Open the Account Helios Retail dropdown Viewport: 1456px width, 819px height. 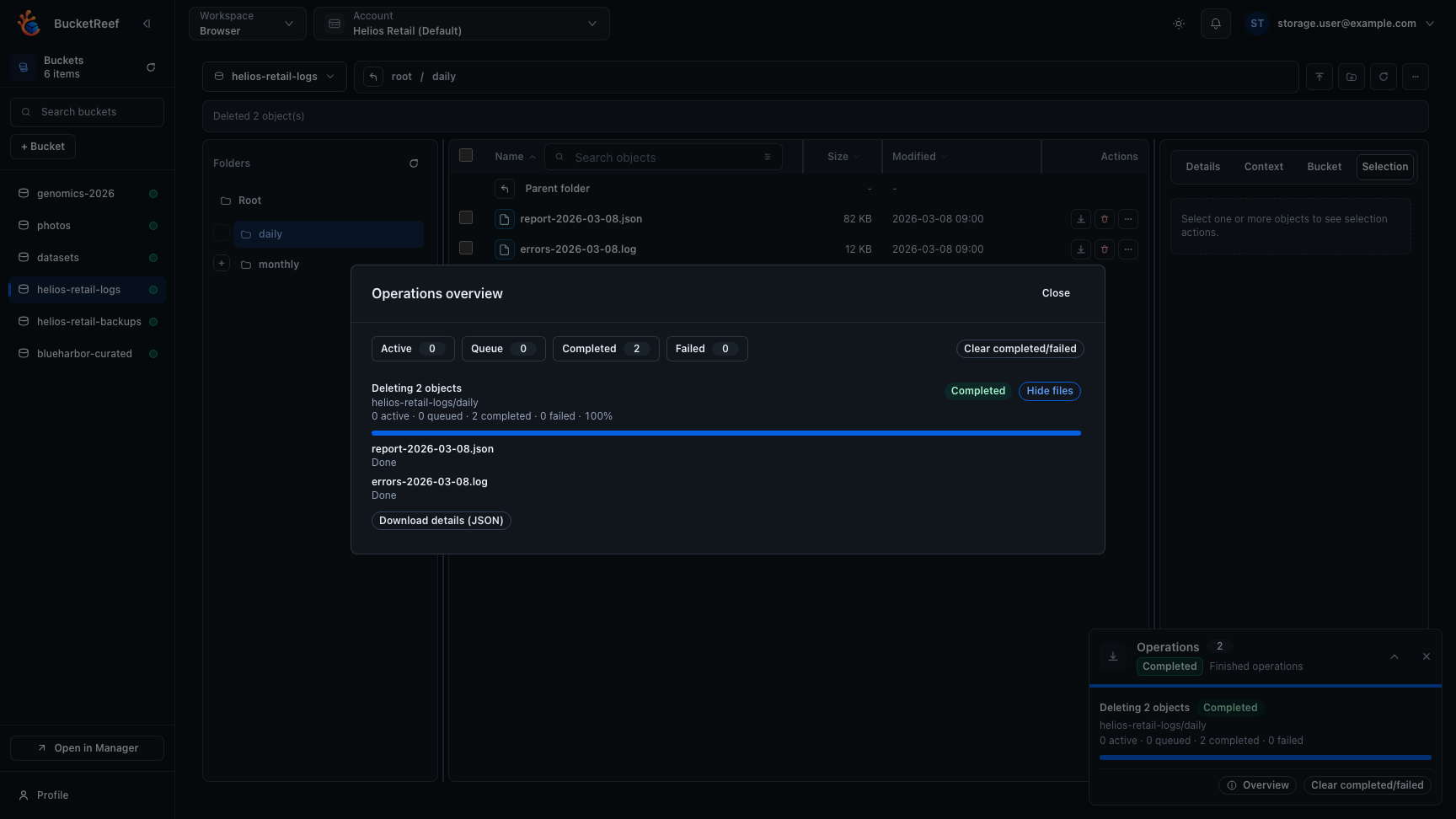point(462,24)
